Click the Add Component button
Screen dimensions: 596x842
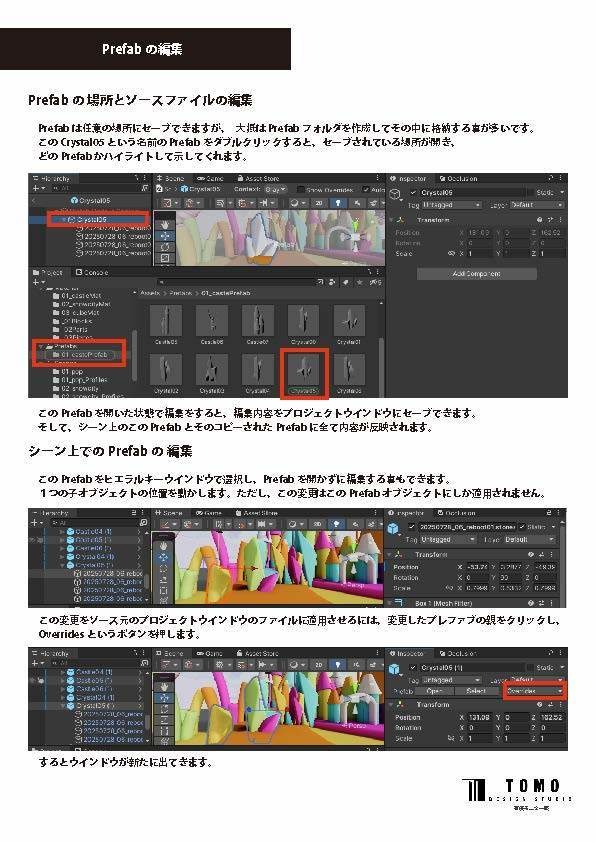point(477,274)
